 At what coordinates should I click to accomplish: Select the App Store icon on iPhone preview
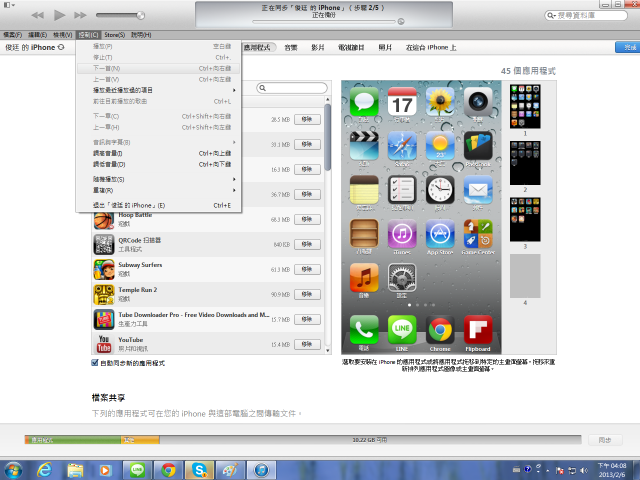click(440, 233)
